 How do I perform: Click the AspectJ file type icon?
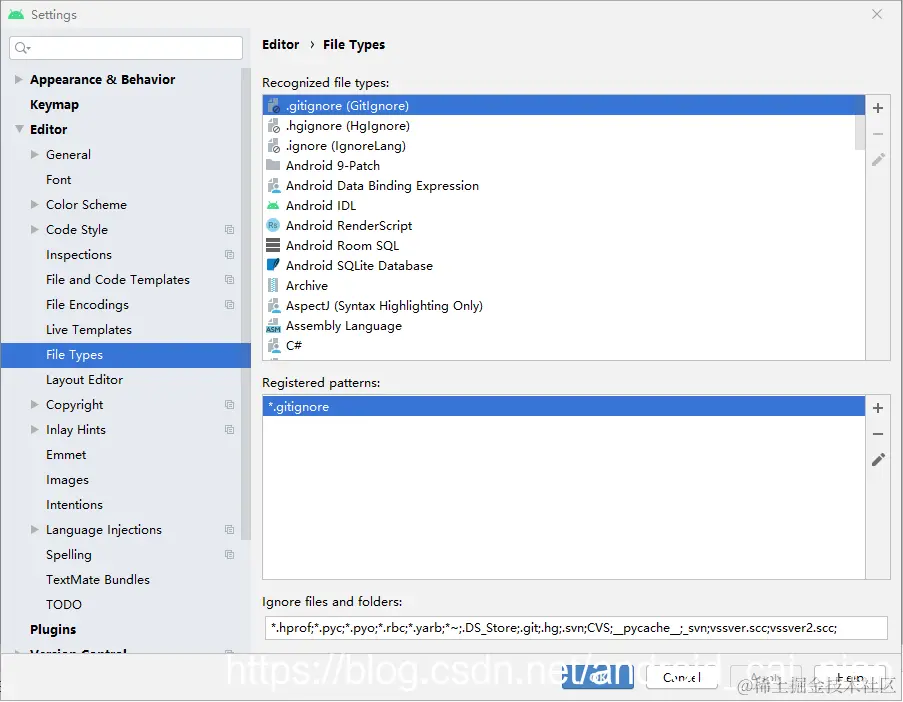[274, 306]
